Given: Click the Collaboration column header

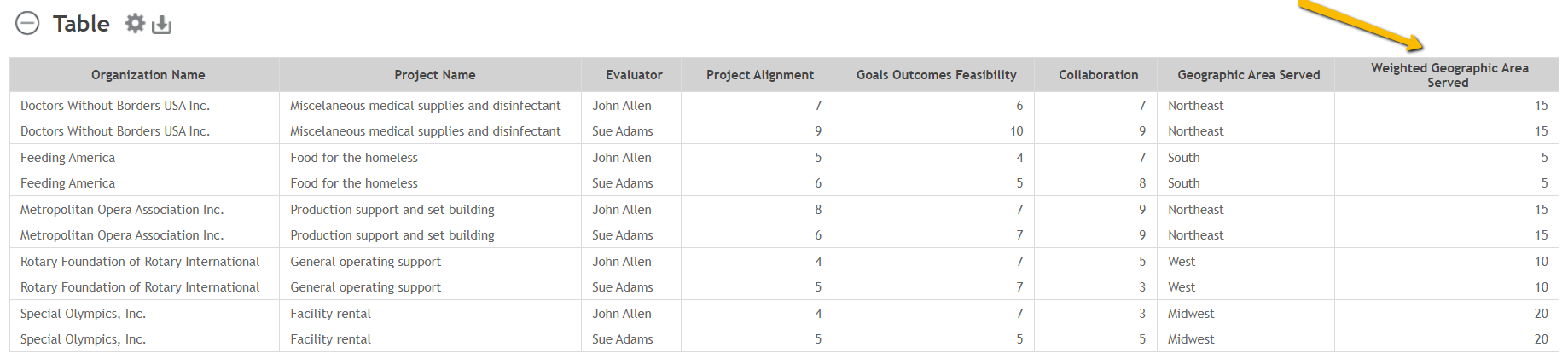Looking at the screenshot, I should (x=1099, y=75).
